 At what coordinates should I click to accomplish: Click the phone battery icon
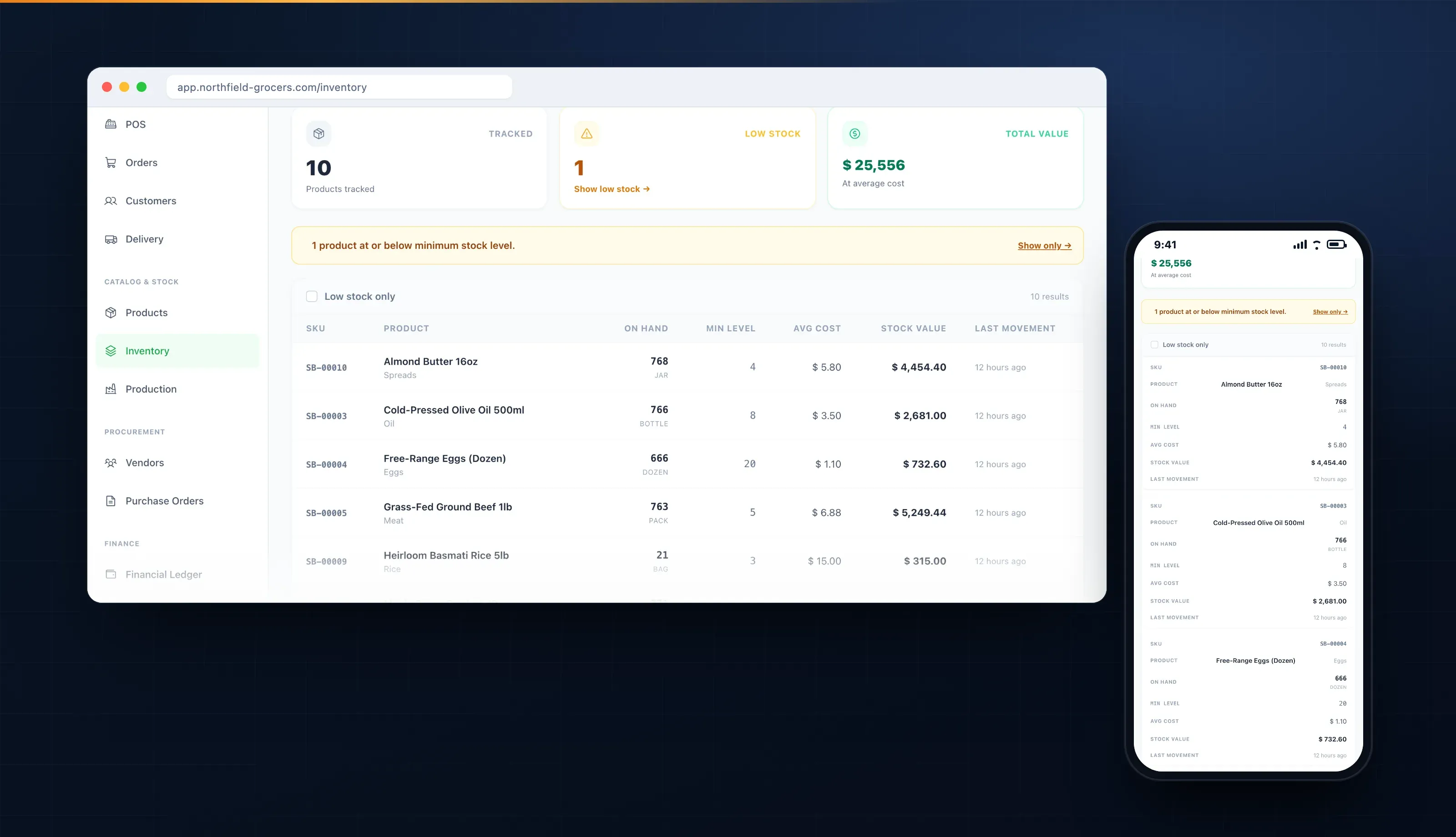(x=1336, y=244)
